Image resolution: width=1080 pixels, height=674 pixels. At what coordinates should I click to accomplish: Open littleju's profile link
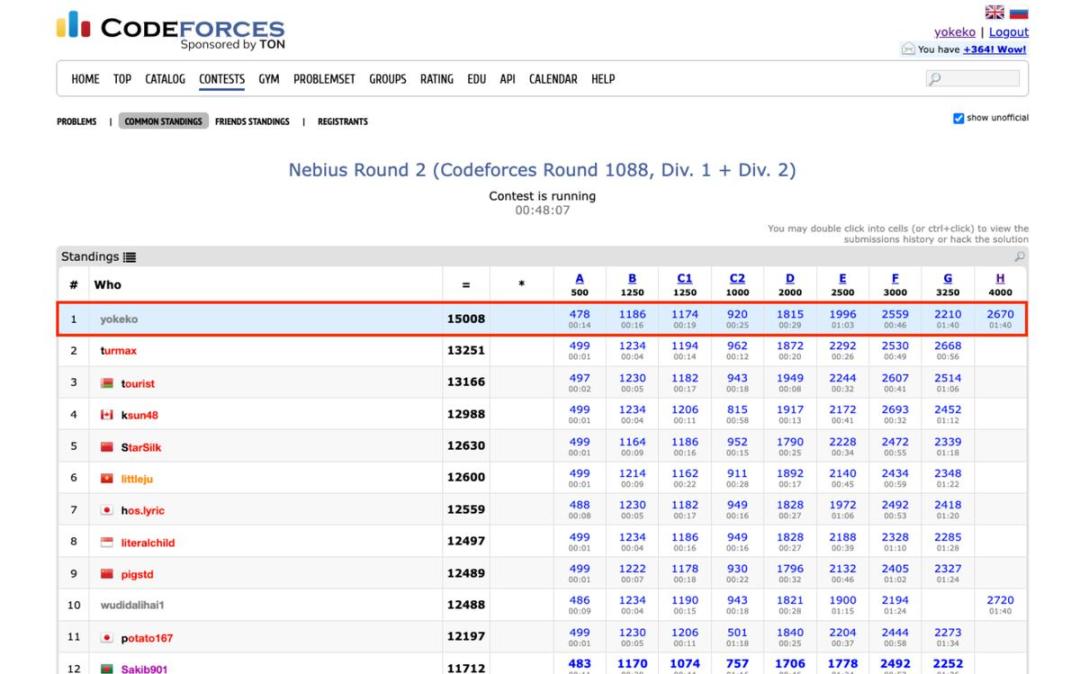tap(137, 479)
